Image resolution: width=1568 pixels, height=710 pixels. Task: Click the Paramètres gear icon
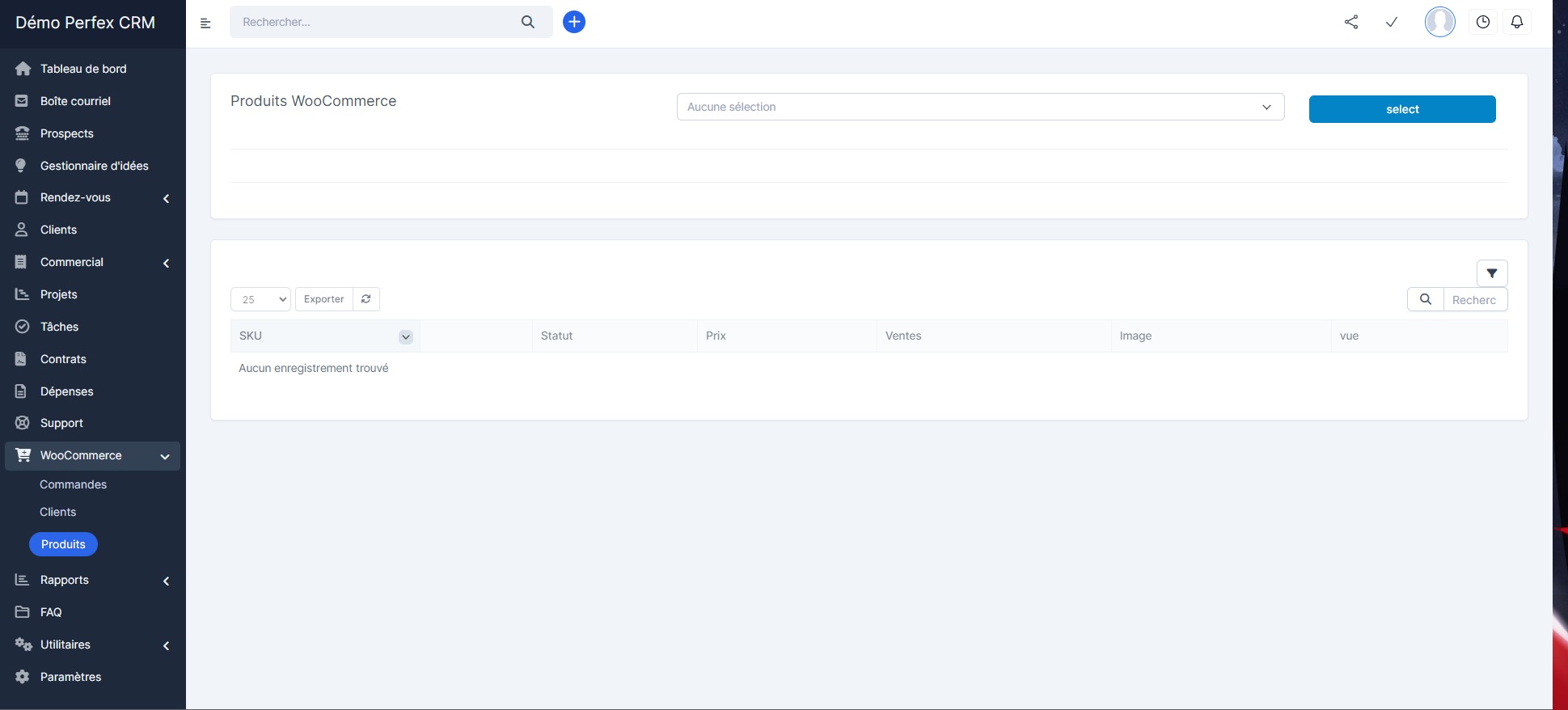click(22, 677)
